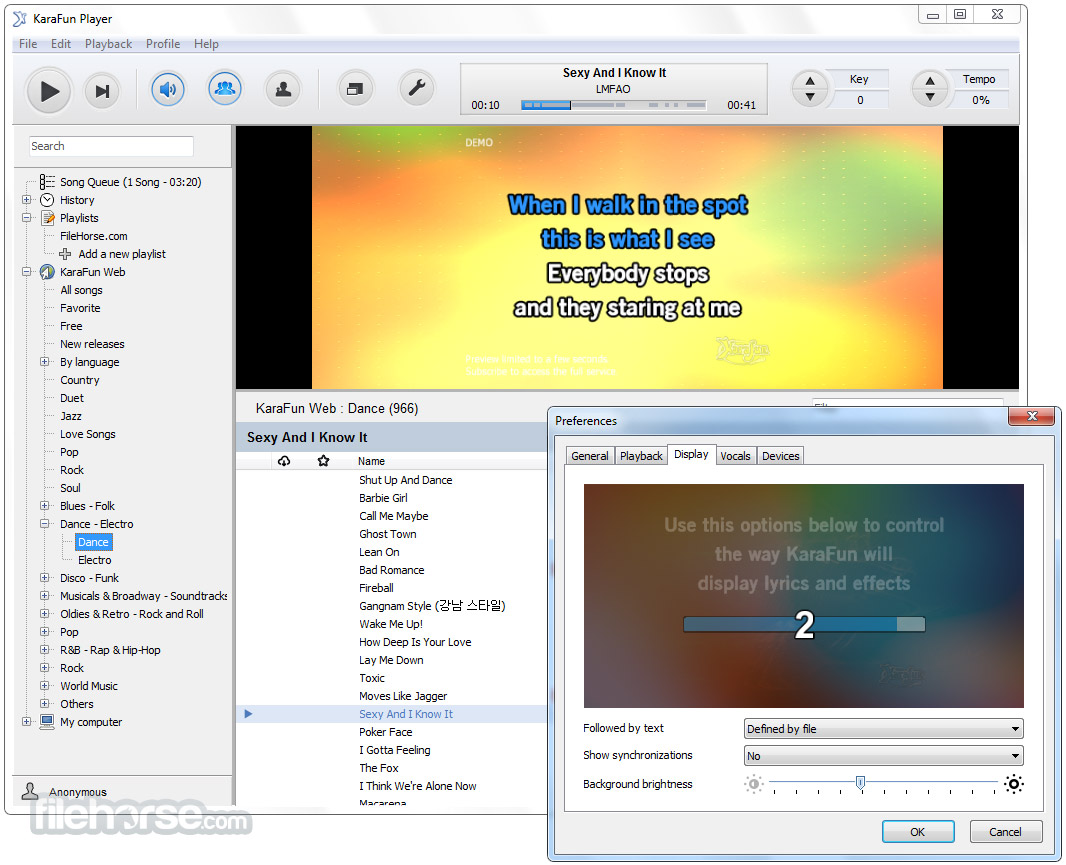Click the KaraFun Web globe icon
1066x865 pixels.
point(47,272)
